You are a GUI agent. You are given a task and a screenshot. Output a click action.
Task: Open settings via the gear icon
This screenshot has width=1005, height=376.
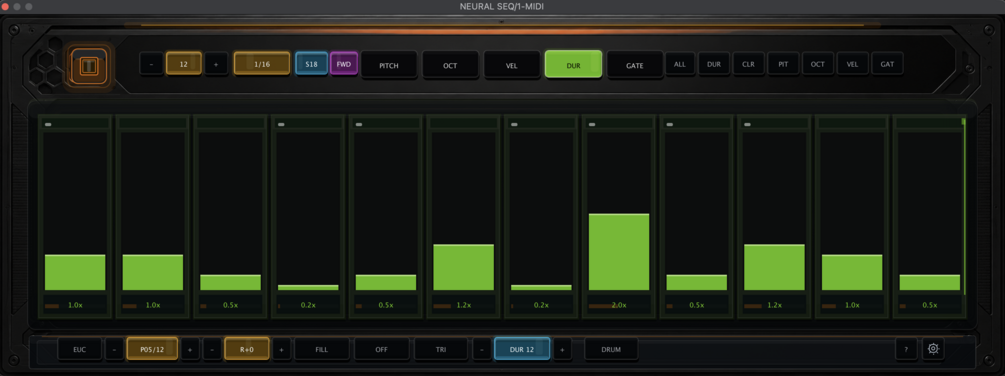(x=933, y=349)
